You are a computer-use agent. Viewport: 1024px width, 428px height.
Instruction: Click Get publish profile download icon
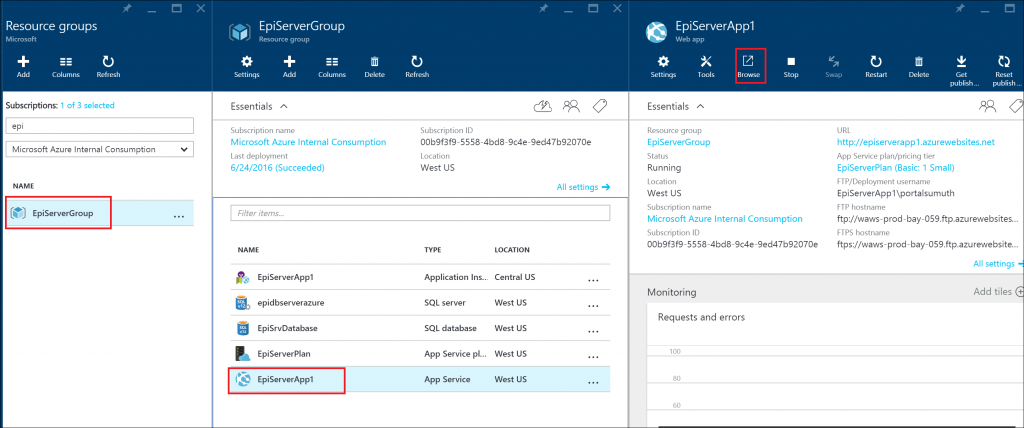point(961,62)
